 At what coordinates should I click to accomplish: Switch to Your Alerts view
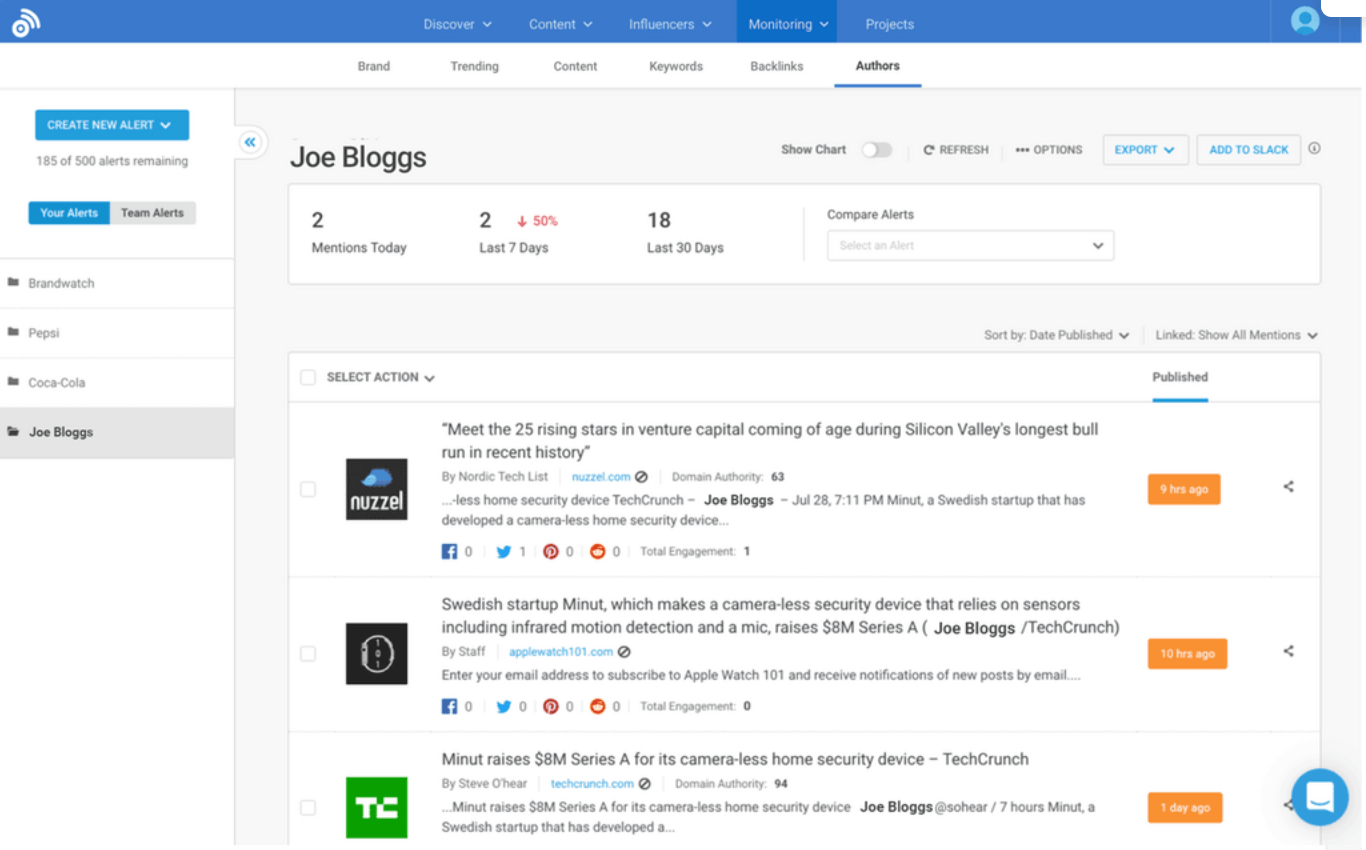(69, 213)
